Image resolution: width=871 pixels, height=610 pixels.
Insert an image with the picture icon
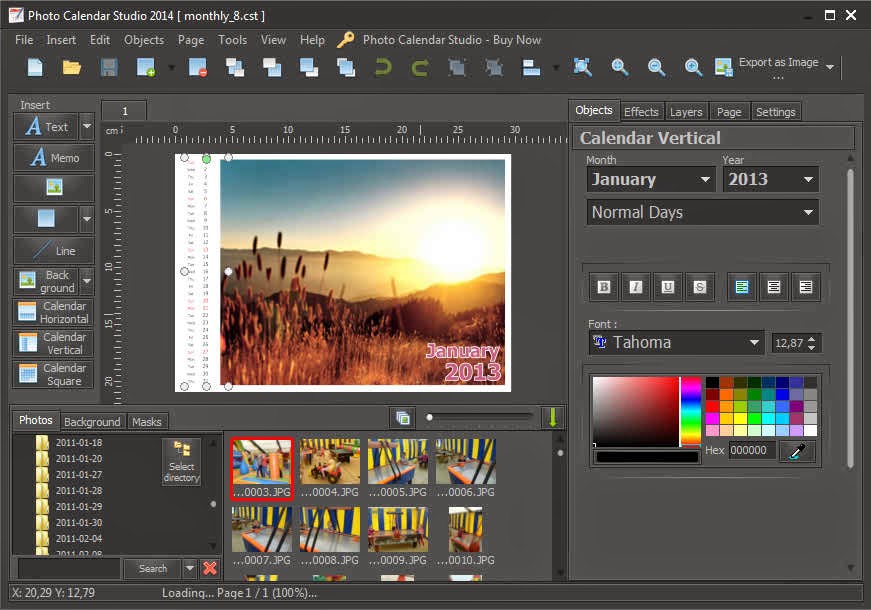click(54, 187)
